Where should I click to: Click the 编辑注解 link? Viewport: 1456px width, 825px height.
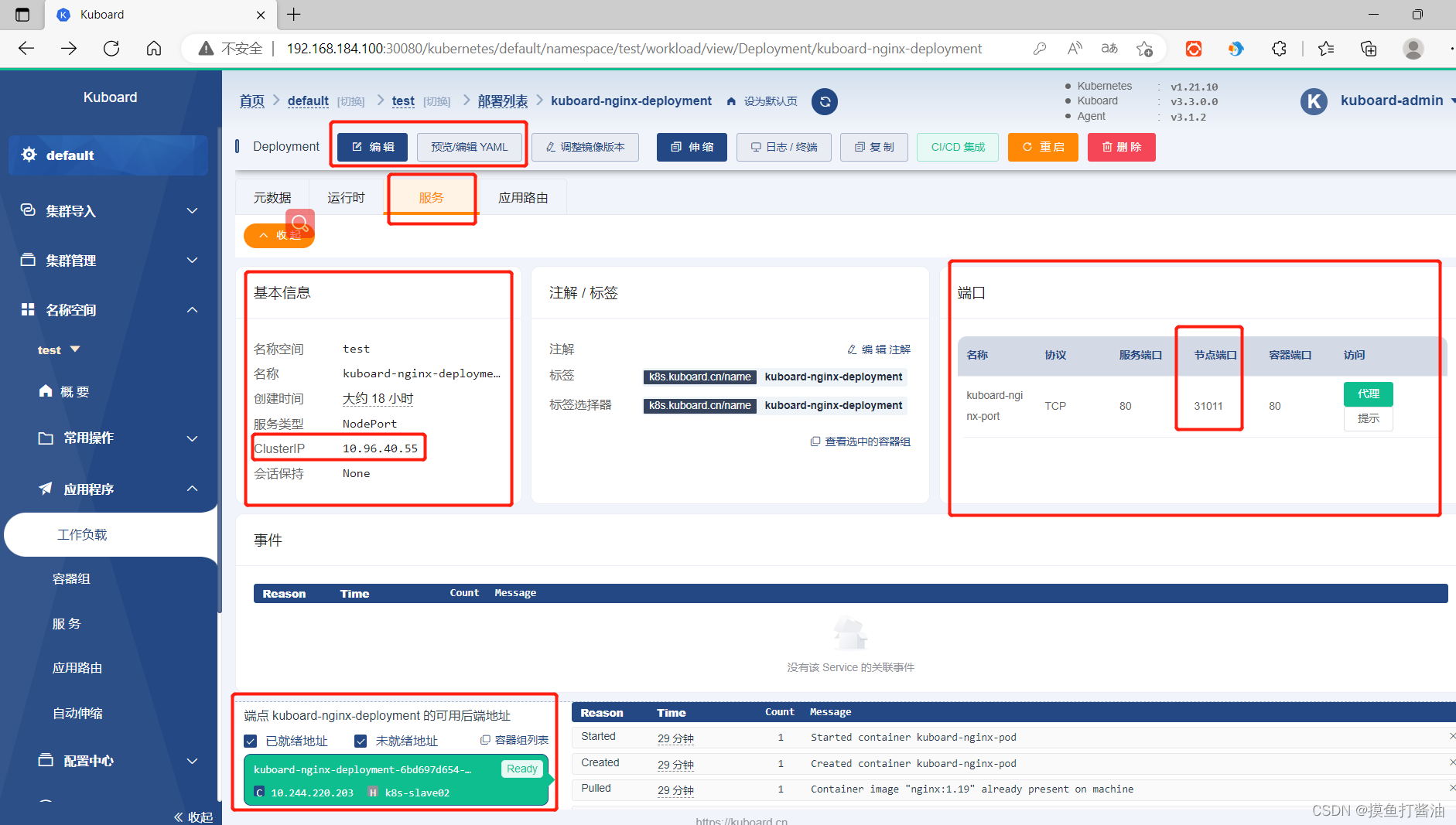[x=879, y=349]
